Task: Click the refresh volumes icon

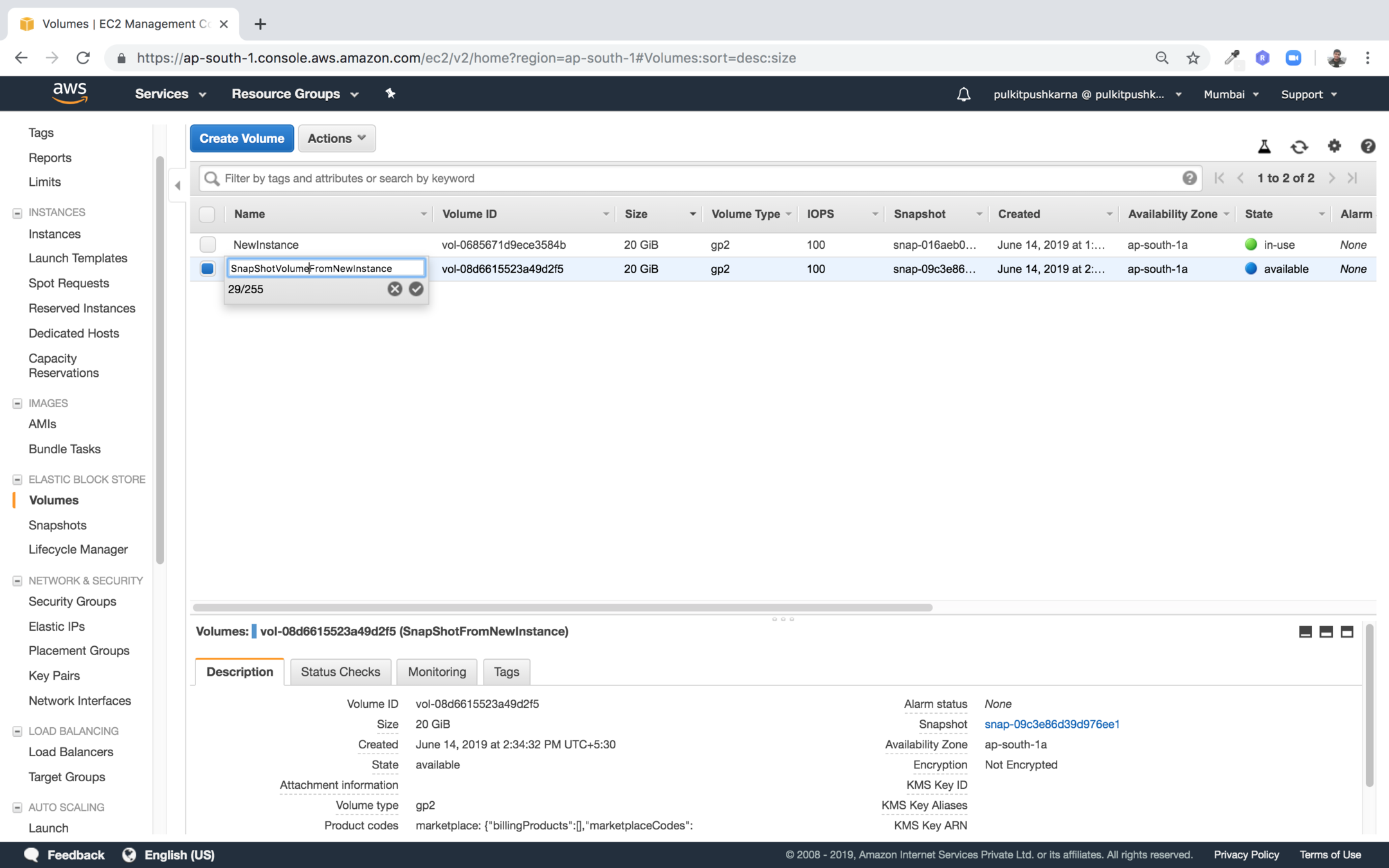Action: click(x=1299, y=147)
